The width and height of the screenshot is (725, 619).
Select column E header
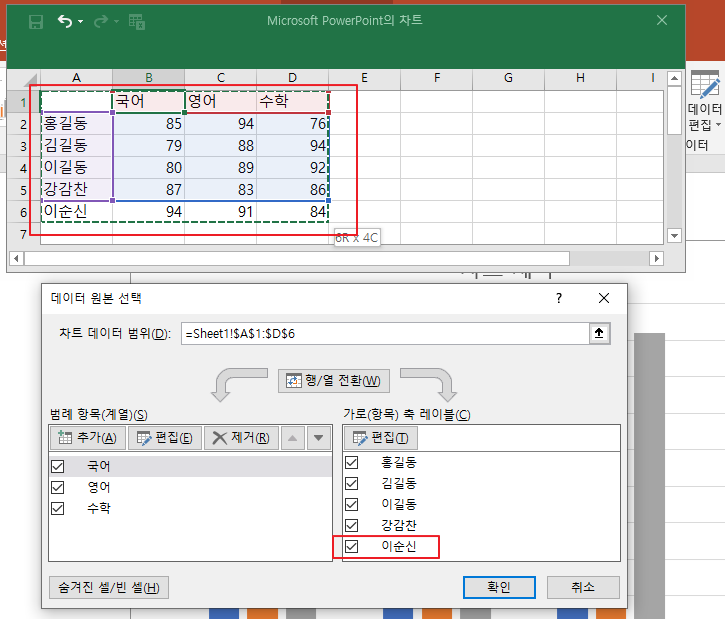click(364, 78)
